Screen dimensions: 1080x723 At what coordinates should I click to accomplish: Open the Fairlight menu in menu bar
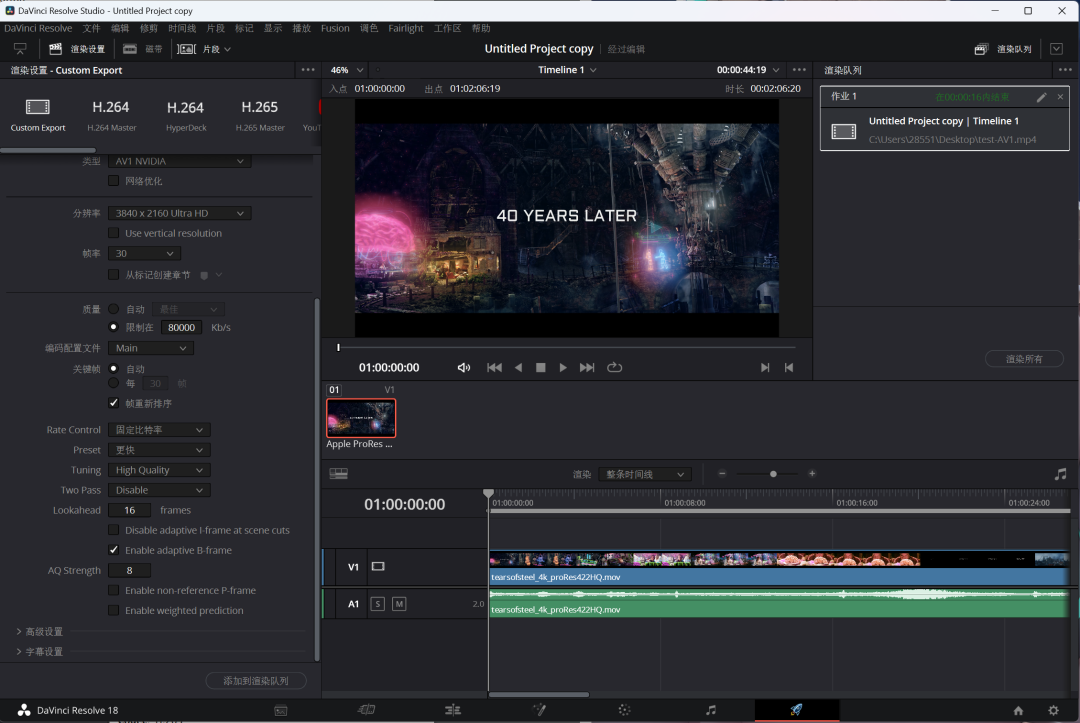tap(405, 28)
